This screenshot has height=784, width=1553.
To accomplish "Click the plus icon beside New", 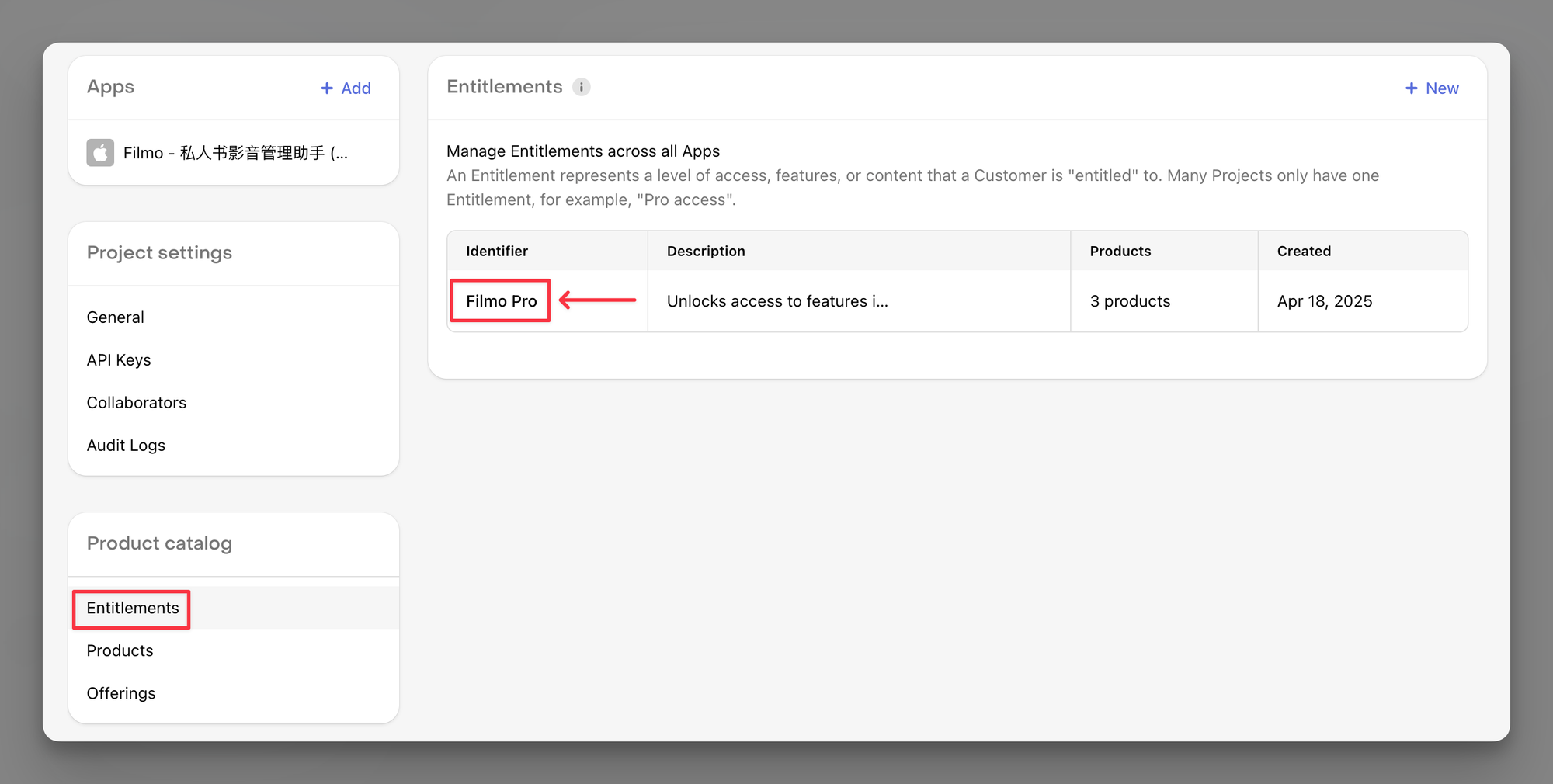I will [x=1411, y=88].
